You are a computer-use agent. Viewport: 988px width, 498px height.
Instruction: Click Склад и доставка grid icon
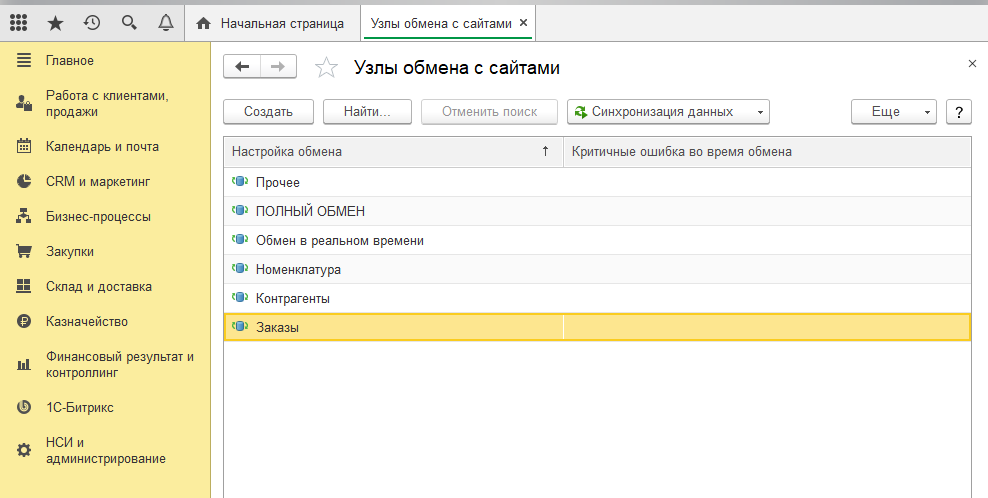click(24, 286)
